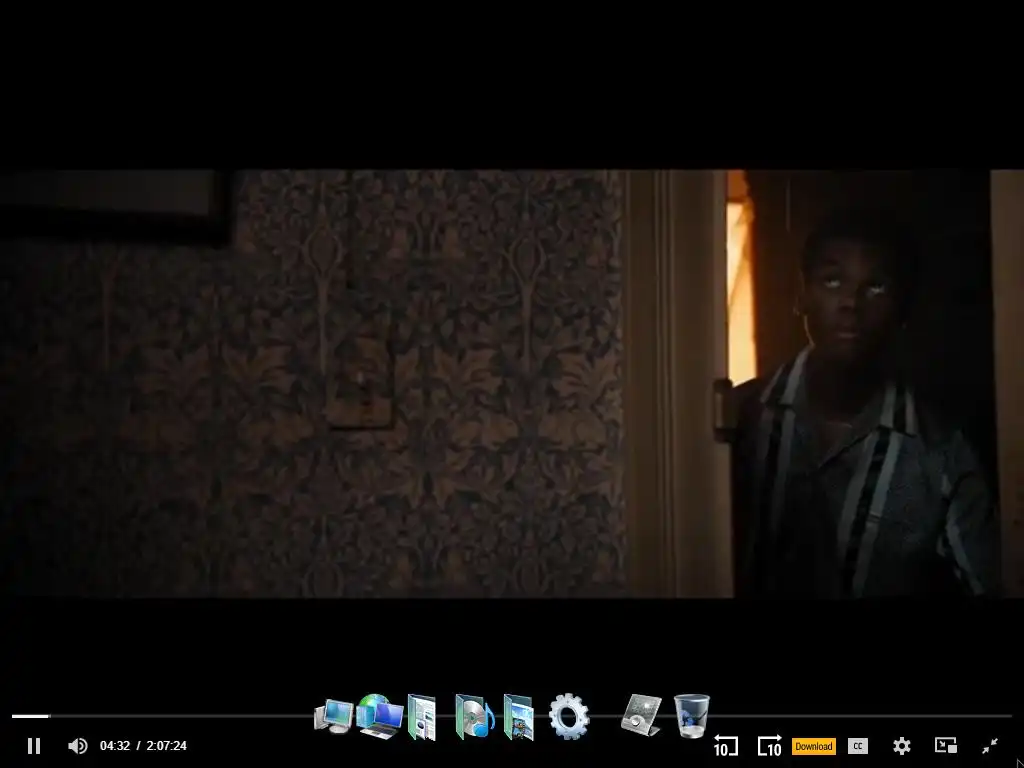Screen dimensions: 1024x768
Task: Click the yellow Download button
Action: (x=814, y=746)
